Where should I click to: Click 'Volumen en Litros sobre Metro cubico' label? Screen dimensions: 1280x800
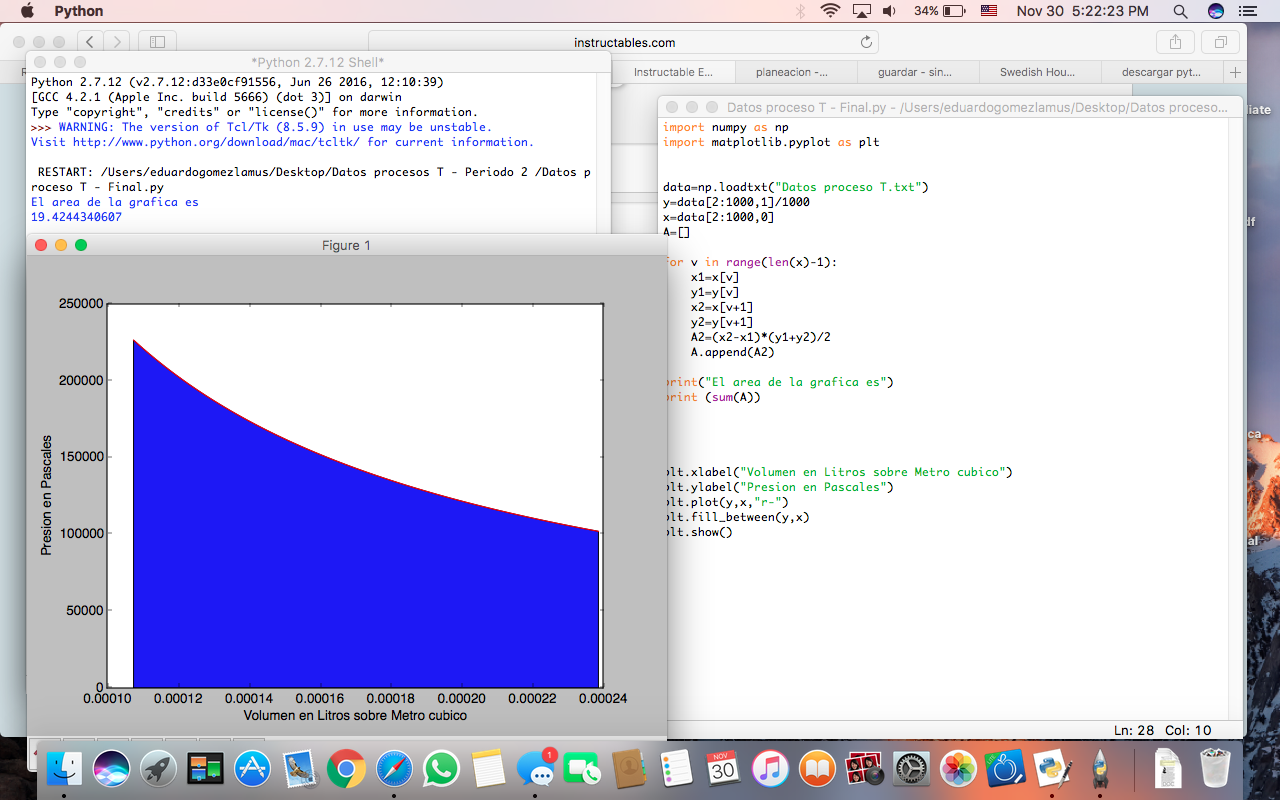coord(355,715)
